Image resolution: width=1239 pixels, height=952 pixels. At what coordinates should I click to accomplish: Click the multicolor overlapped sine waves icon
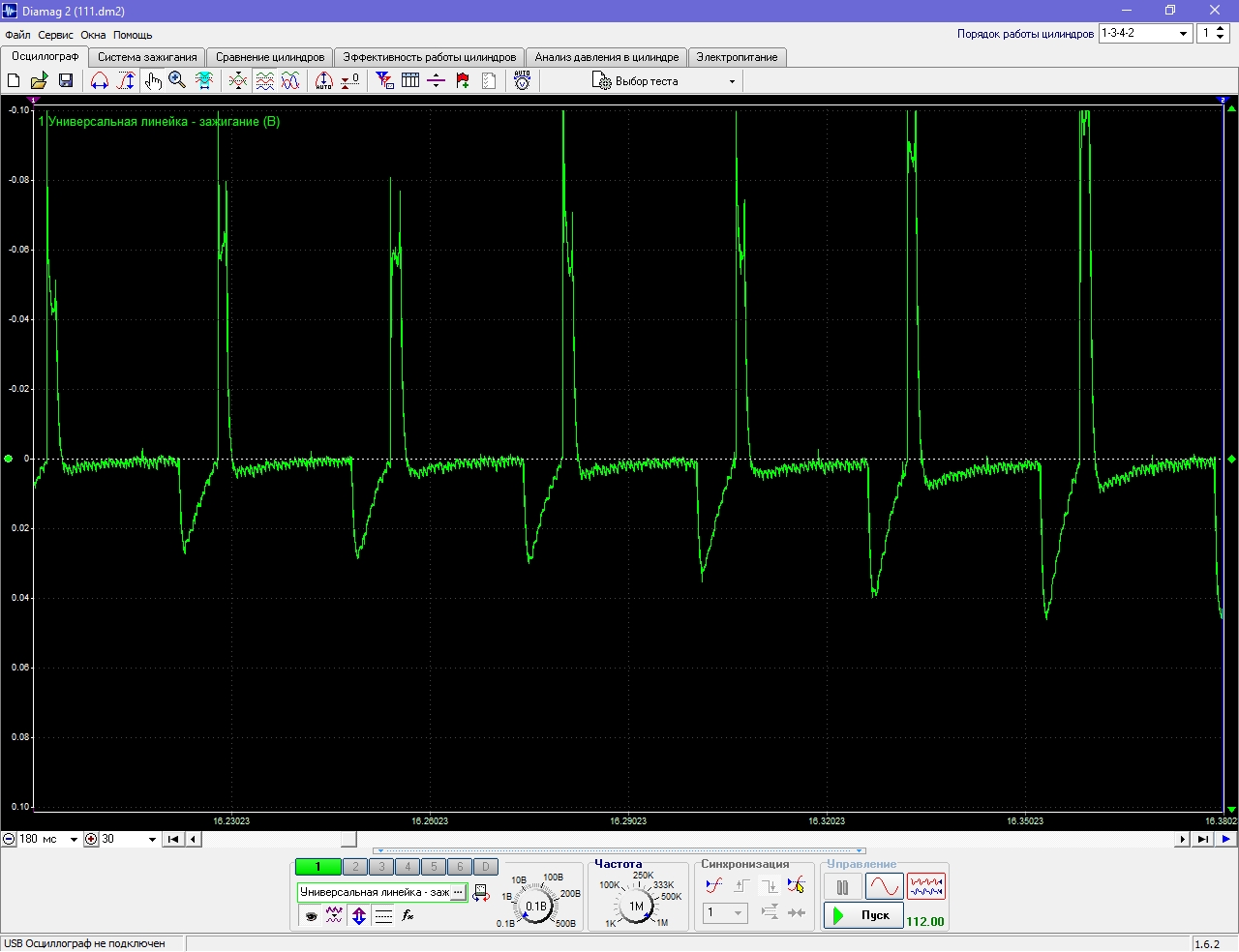tap(290, 80)
